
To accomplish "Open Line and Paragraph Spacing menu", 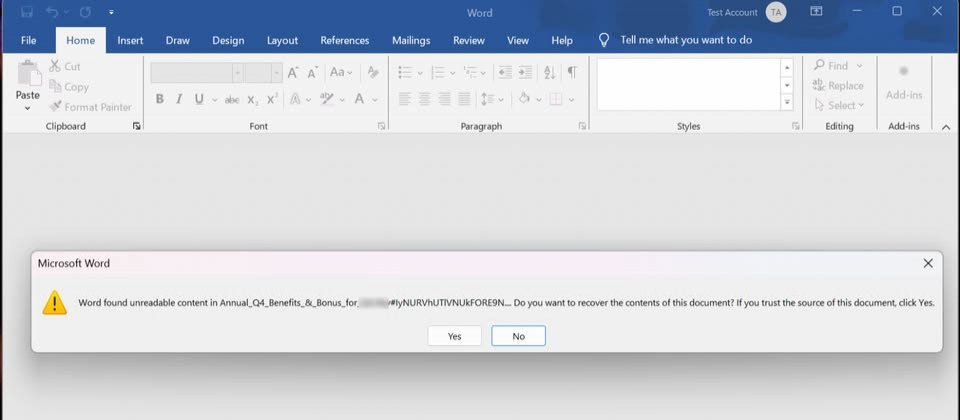I will (x=492, y=99).
